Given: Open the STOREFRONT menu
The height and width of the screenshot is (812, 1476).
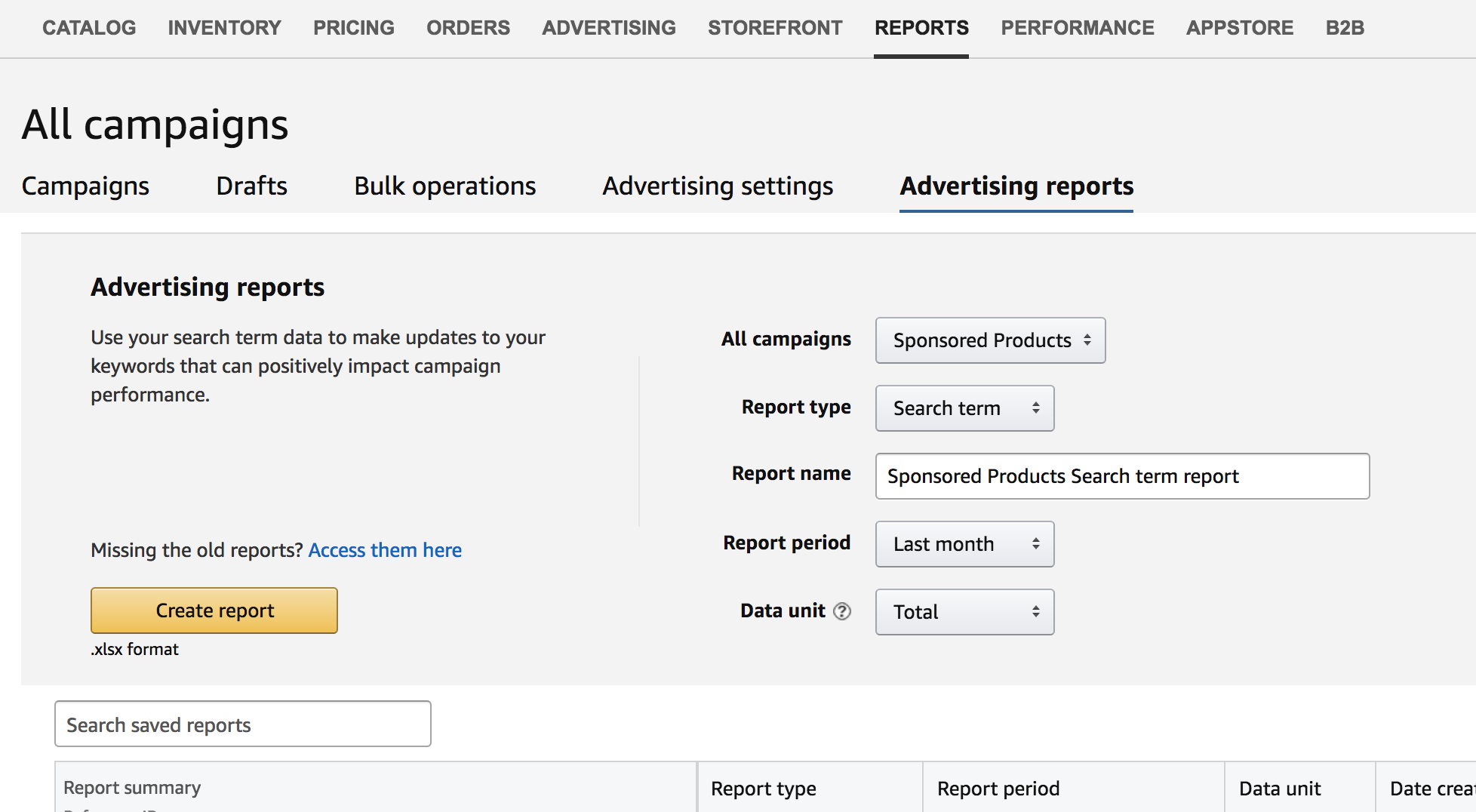Looking at the screenshot, I should tap(775, 28).
